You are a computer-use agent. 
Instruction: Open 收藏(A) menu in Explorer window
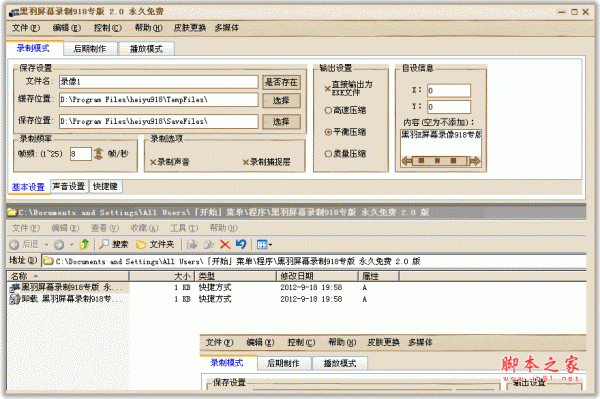144,228
